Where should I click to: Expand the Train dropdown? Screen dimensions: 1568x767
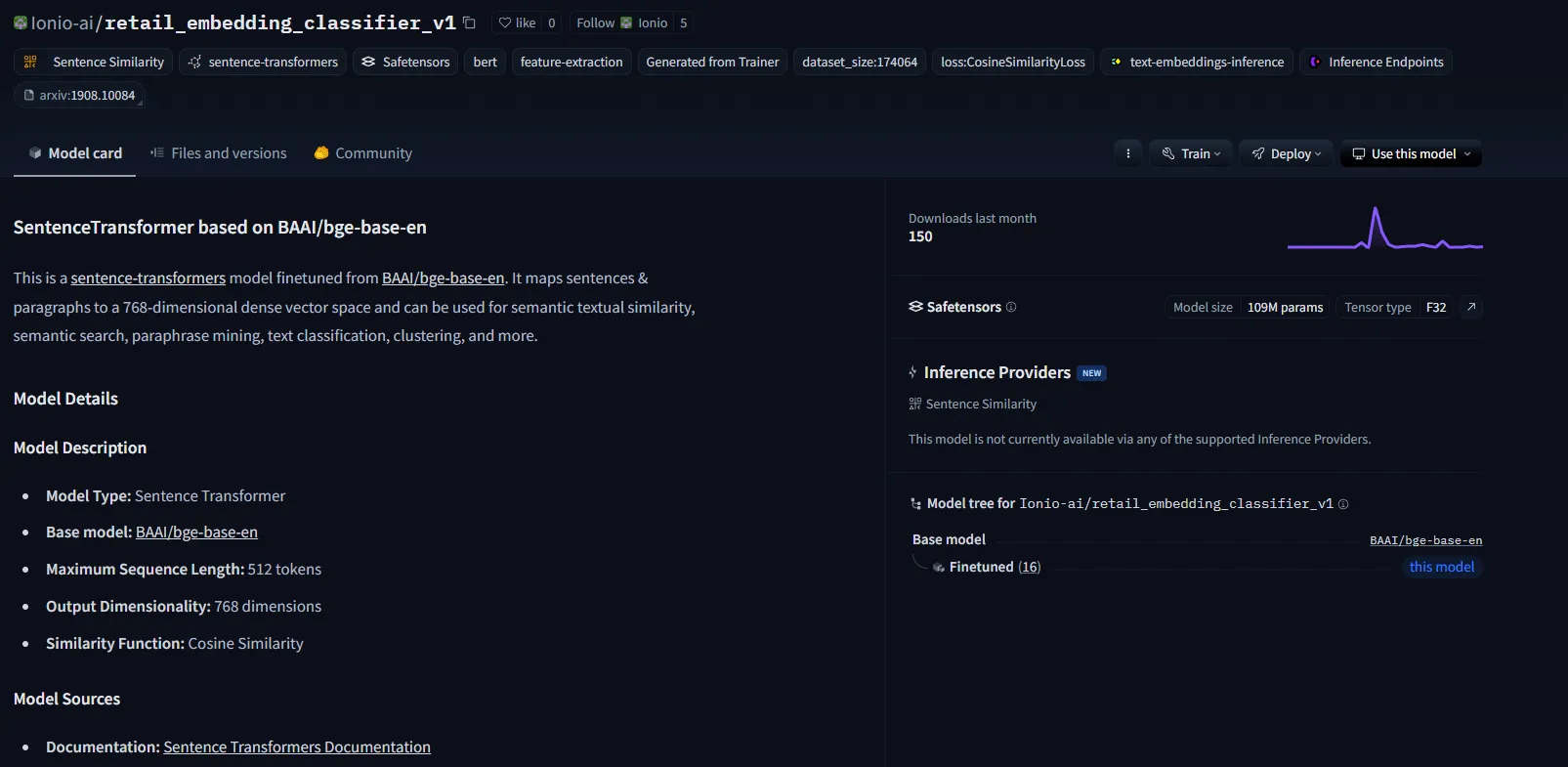(x=1191, y=153)
